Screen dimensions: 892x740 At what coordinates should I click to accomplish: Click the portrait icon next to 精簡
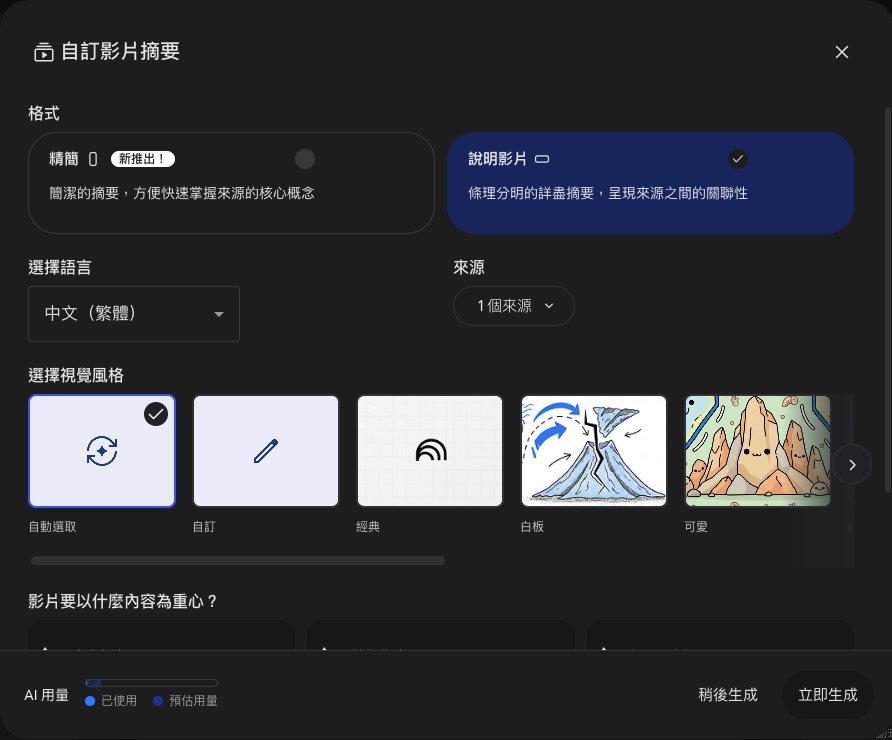[93, 159]
